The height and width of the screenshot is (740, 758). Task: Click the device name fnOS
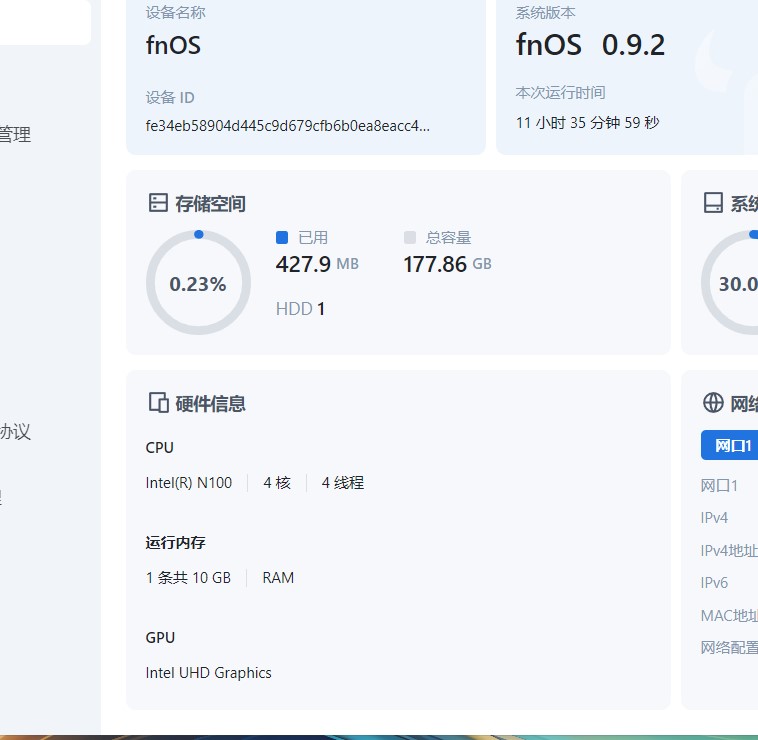[173, 45]
